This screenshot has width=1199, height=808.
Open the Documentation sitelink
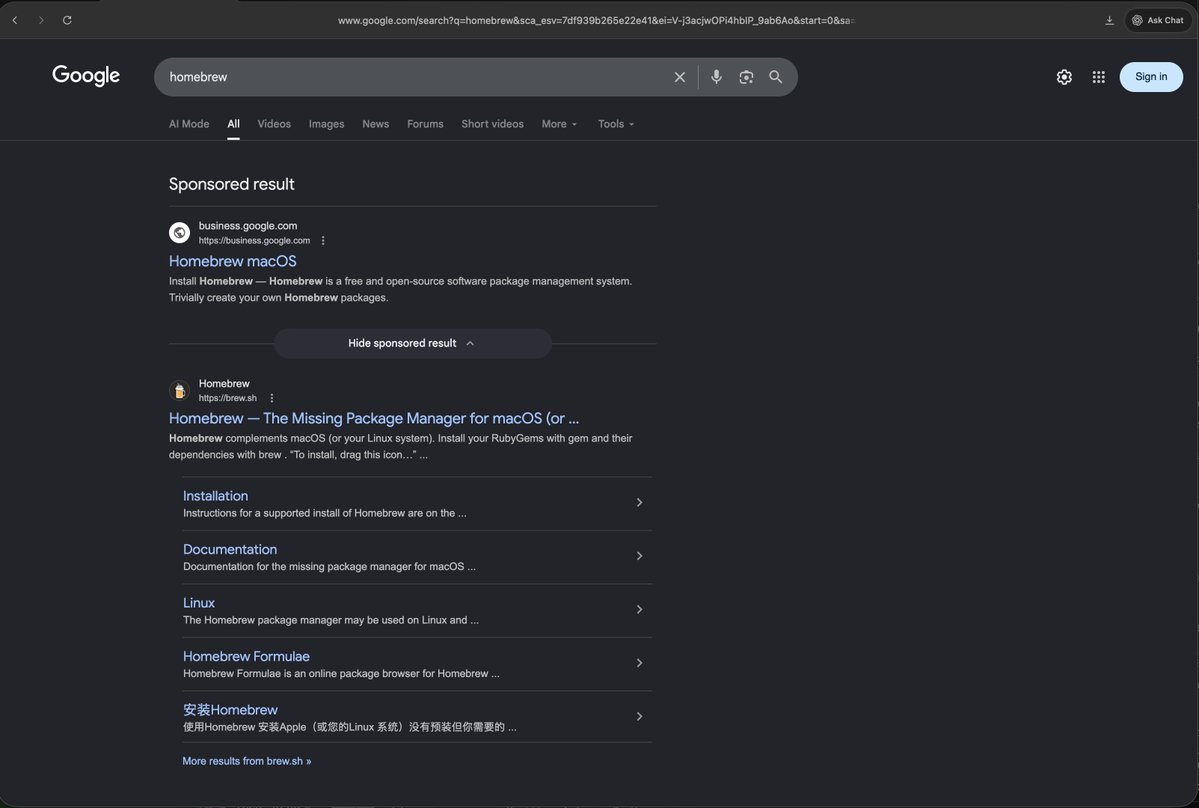point(230,550)
